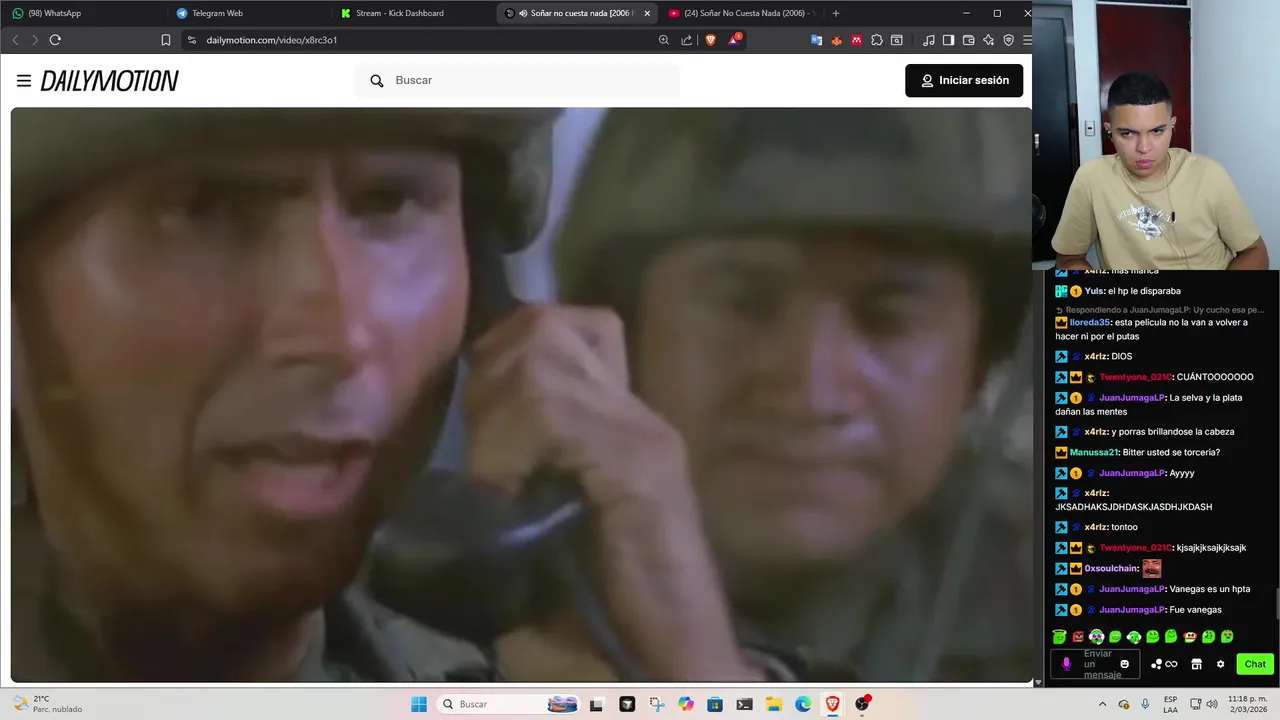Open the Dailymotion hamburger menu

24,81
